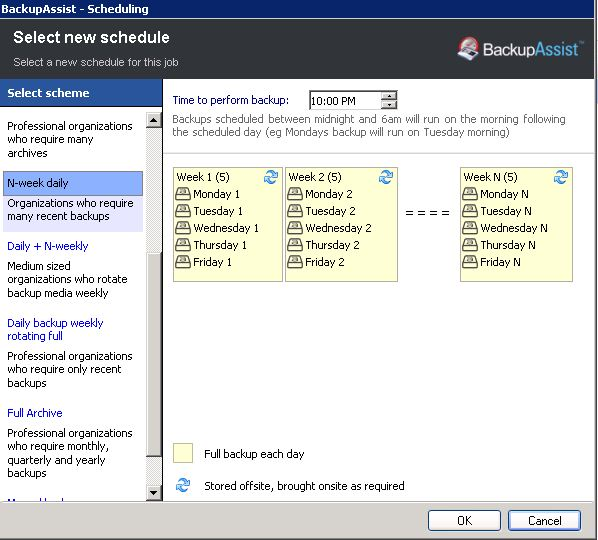Click 'Professional organizations who require monthly, quarterly' description
The height and width of the screenshot is (540, 598).
pos(70,453)
